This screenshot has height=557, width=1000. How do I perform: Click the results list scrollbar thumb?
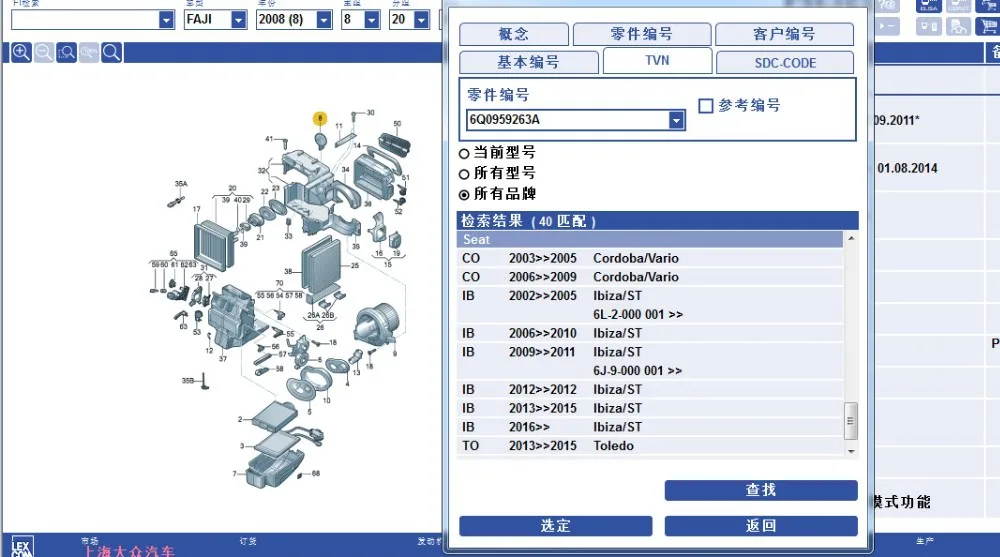click(x=851, y=420)
